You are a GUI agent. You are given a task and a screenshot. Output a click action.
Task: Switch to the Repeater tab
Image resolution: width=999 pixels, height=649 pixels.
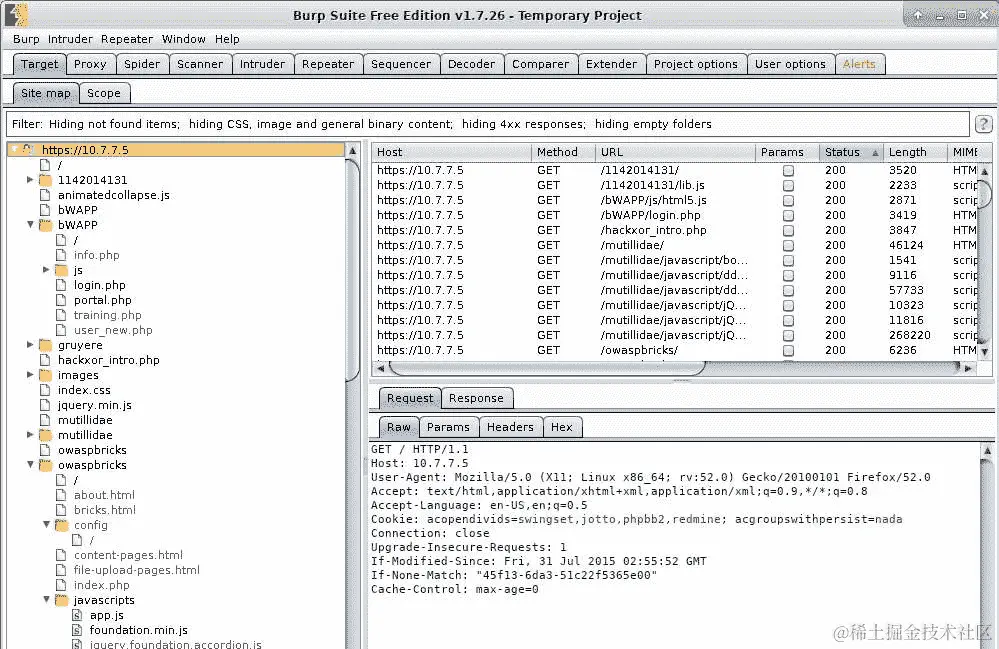[328, 64]
